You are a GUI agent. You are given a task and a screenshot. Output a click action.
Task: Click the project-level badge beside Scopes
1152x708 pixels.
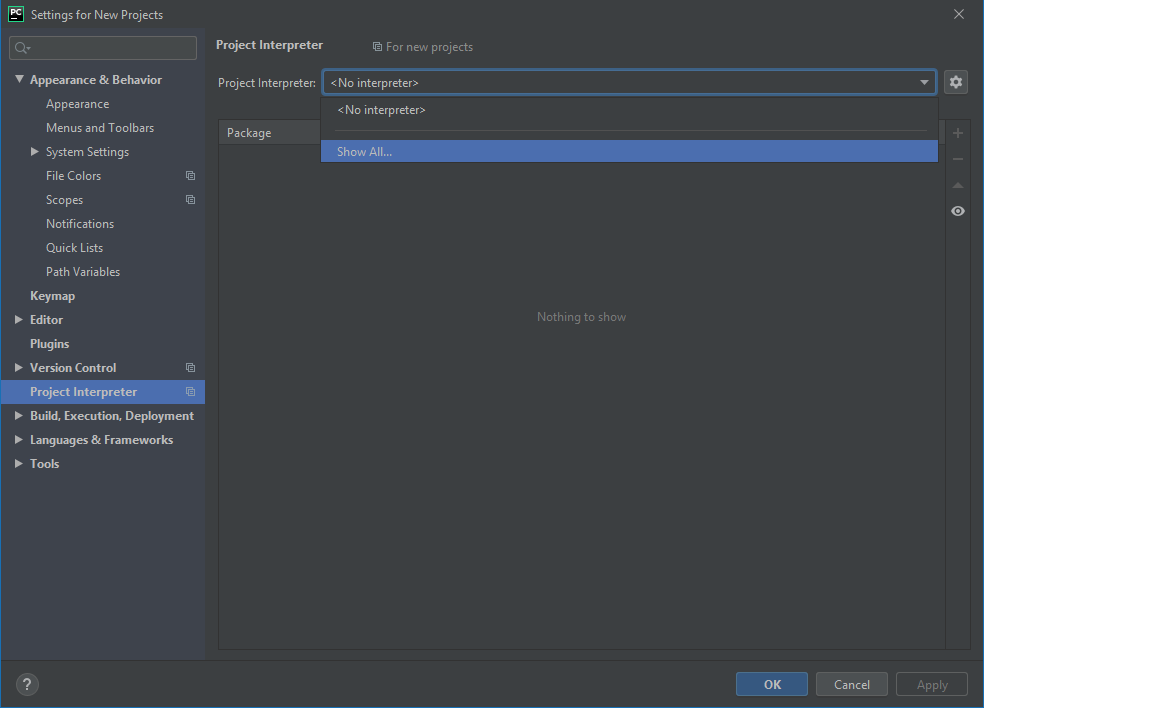[x=190, y=199]
